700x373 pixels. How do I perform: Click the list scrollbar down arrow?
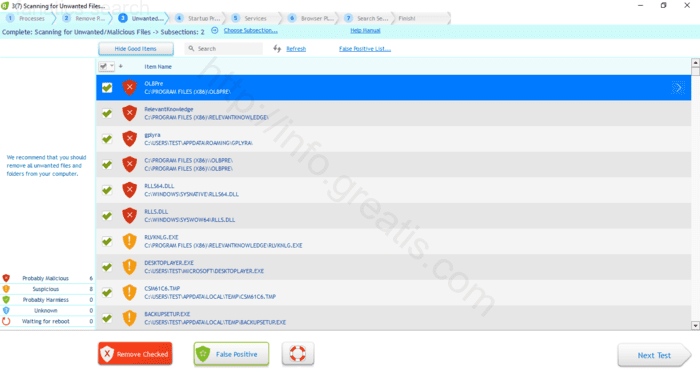(696, 326)
